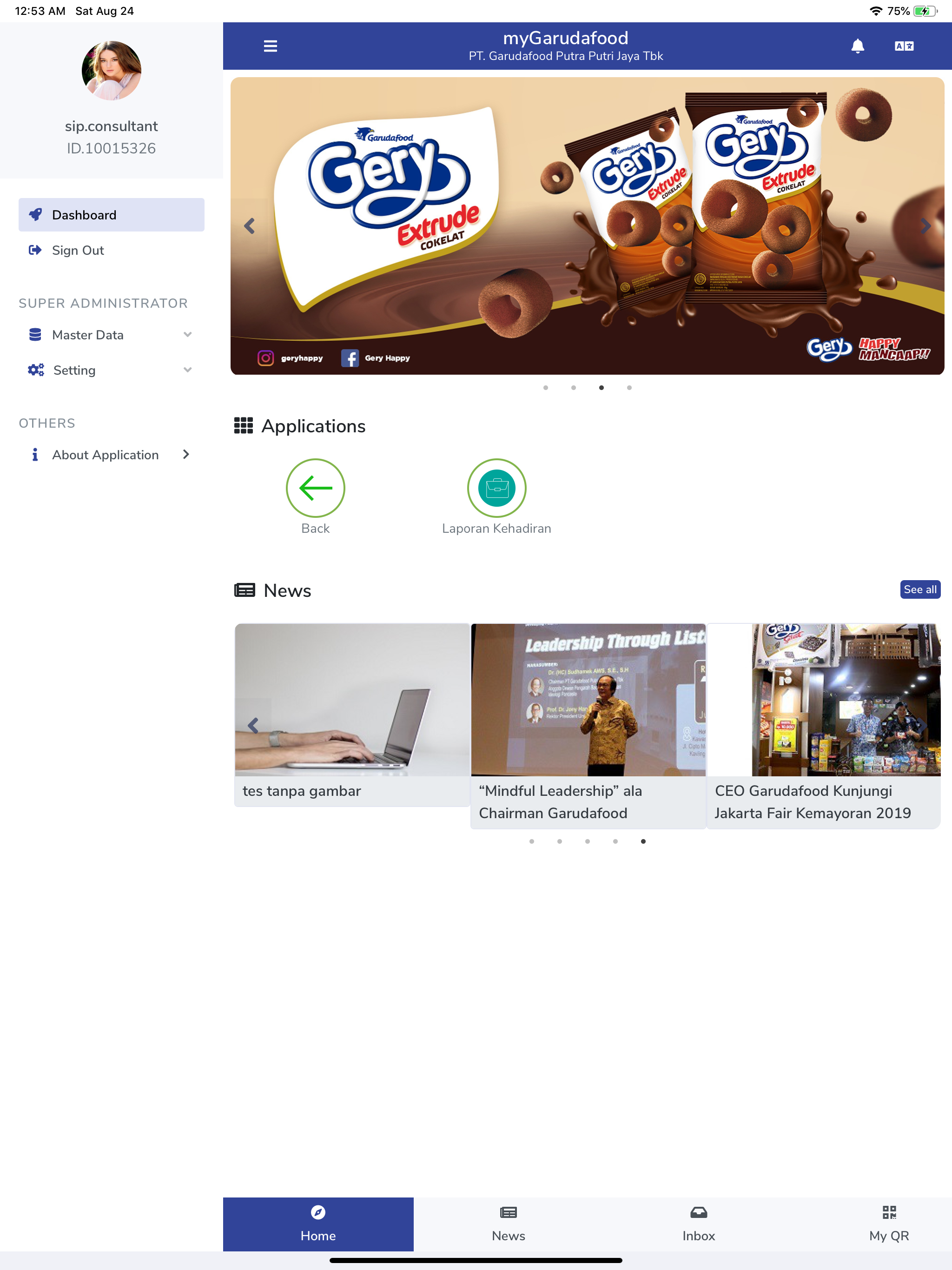Screen dimensions: 952x1270
Task: Open About Application via its chevron
Action: (186, 455)
